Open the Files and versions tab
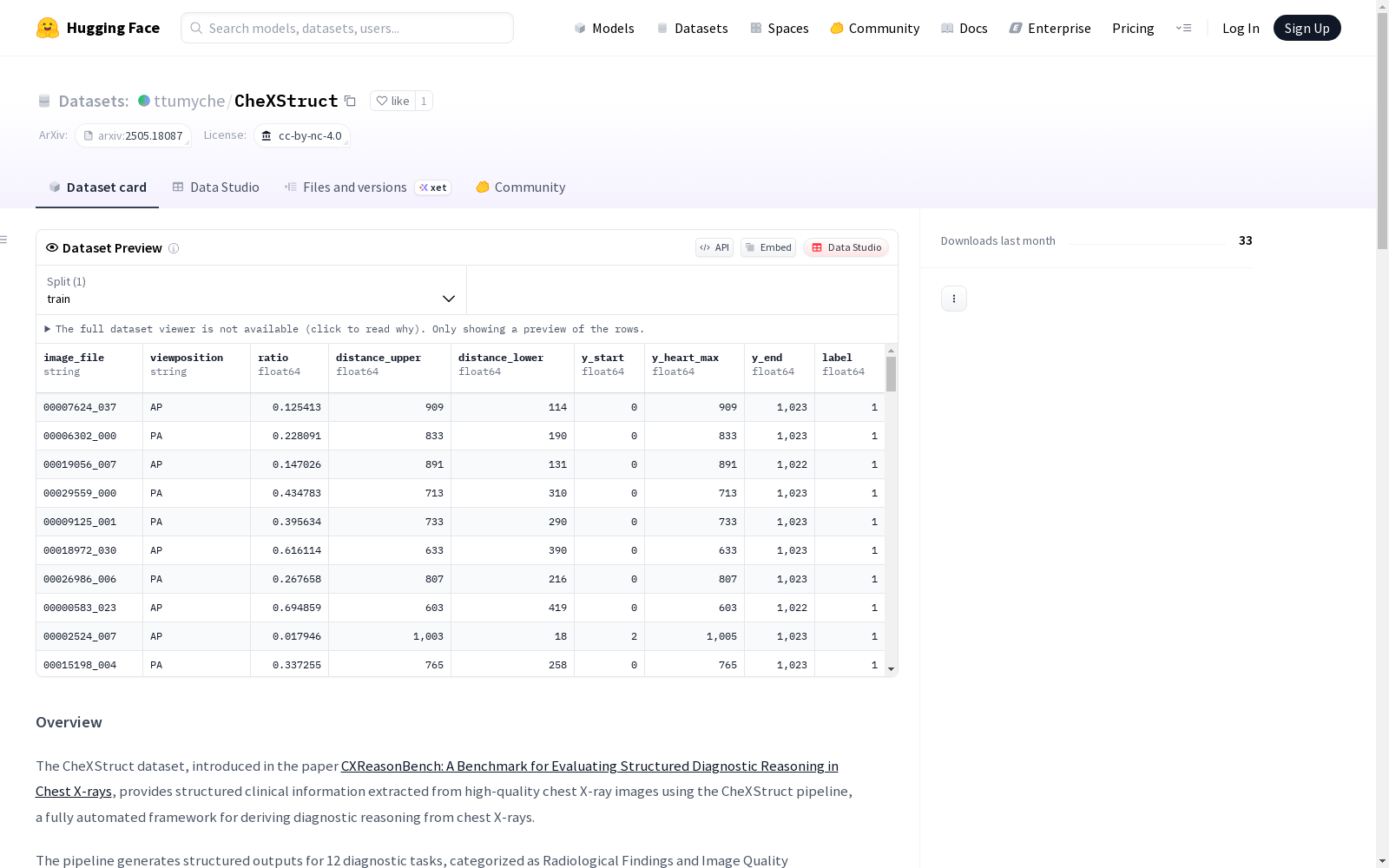This screenshot has width=1389, height=868. click(x=367, y=187)
